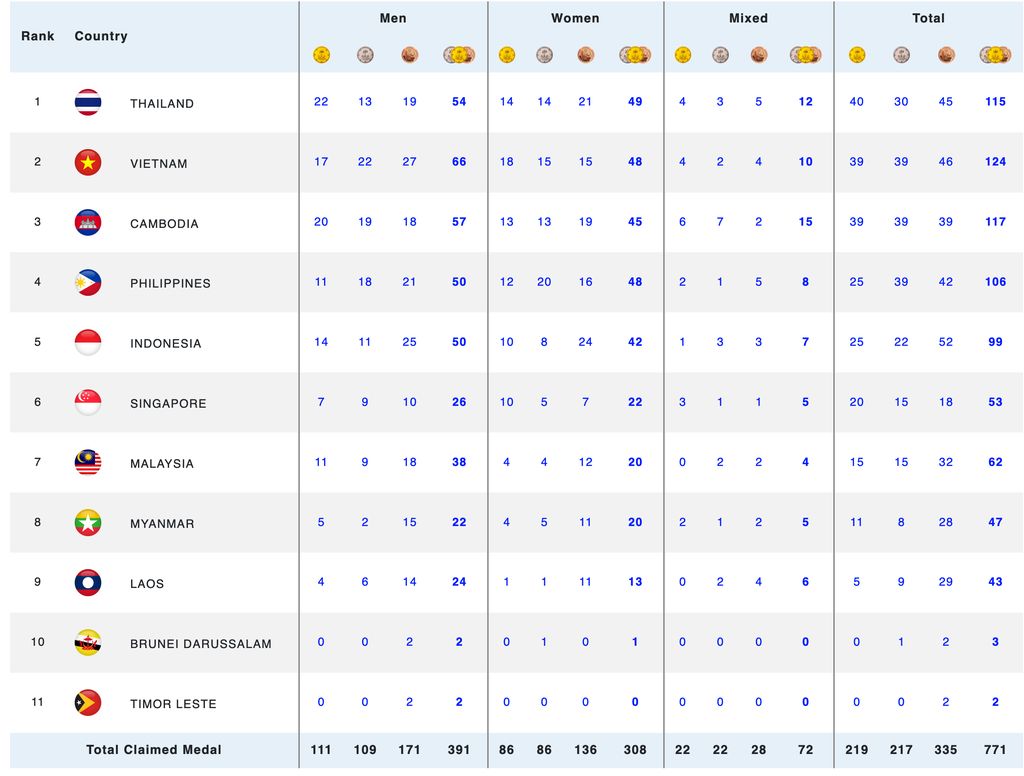Click the Singapore flag icon
Viewport: 1024px width, 776px height.
[x=88, y=403]
